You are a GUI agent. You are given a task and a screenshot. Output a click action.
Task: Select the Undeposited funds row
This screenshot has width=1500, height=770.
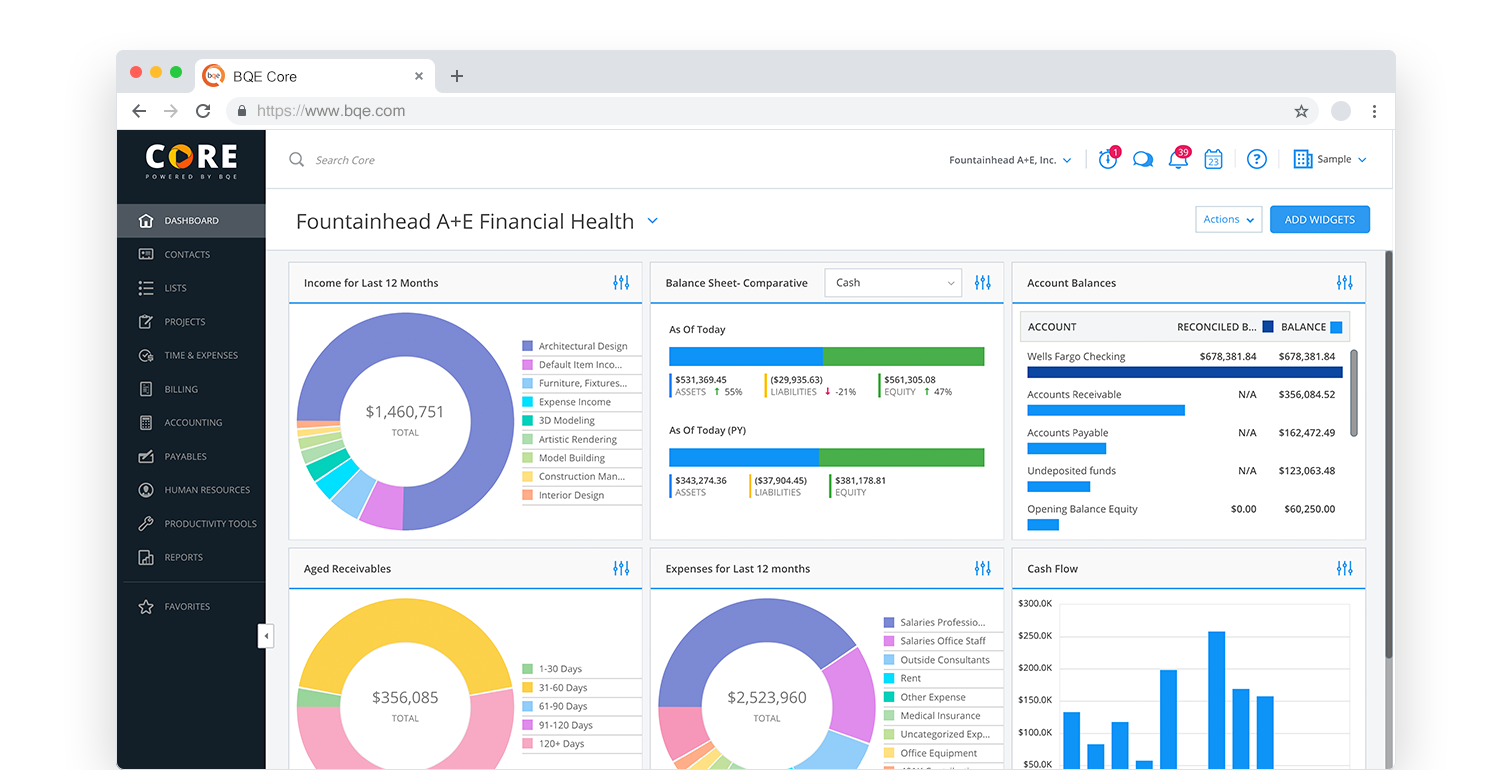[1184, 478]
